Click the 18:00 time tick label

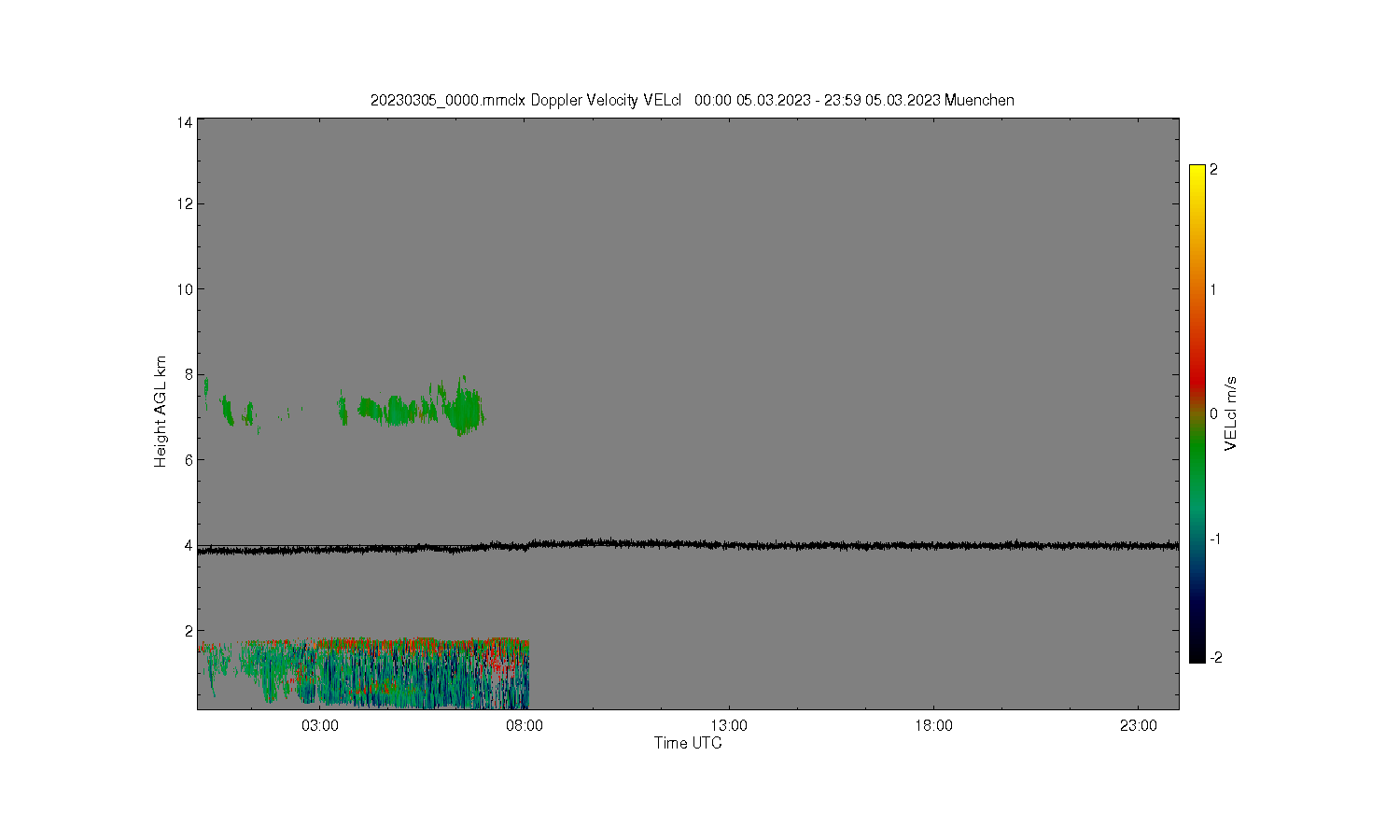933,726
